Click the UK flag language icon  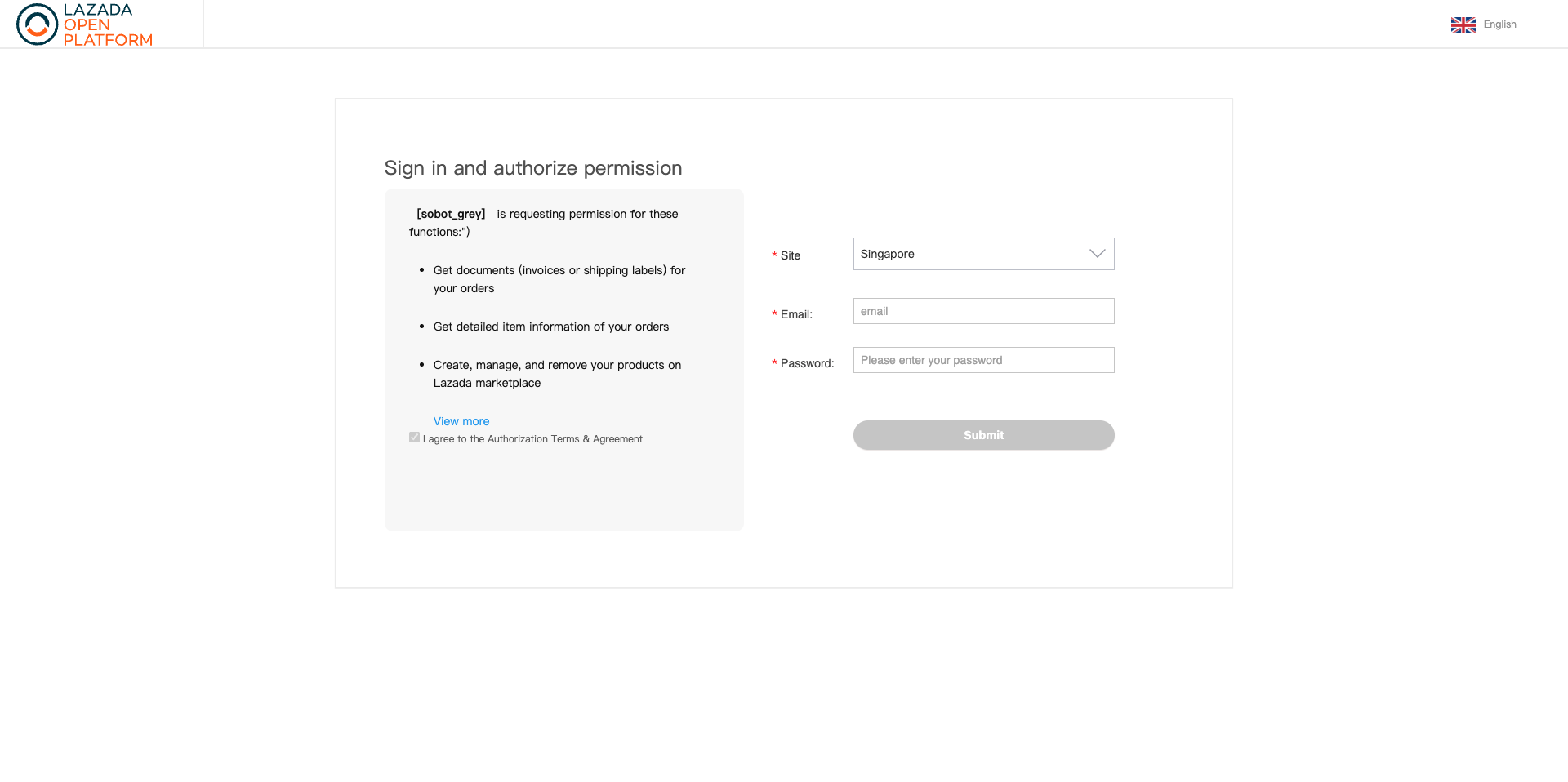(1463, 25)
